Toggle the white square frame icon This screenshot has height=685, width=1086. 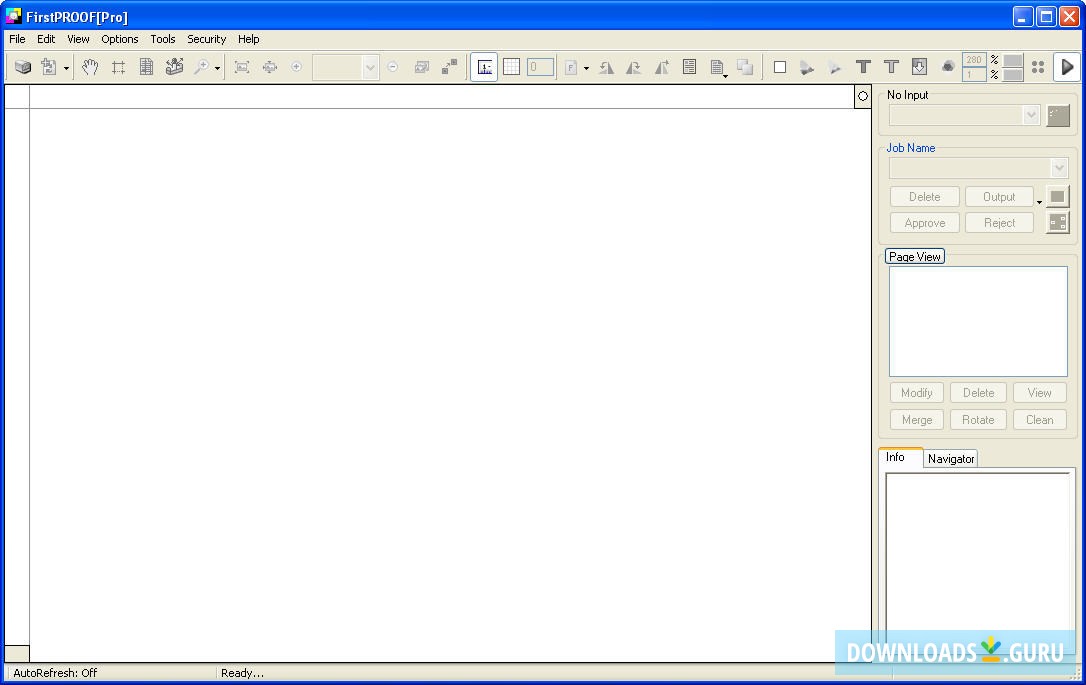click(x=780, y=67)
